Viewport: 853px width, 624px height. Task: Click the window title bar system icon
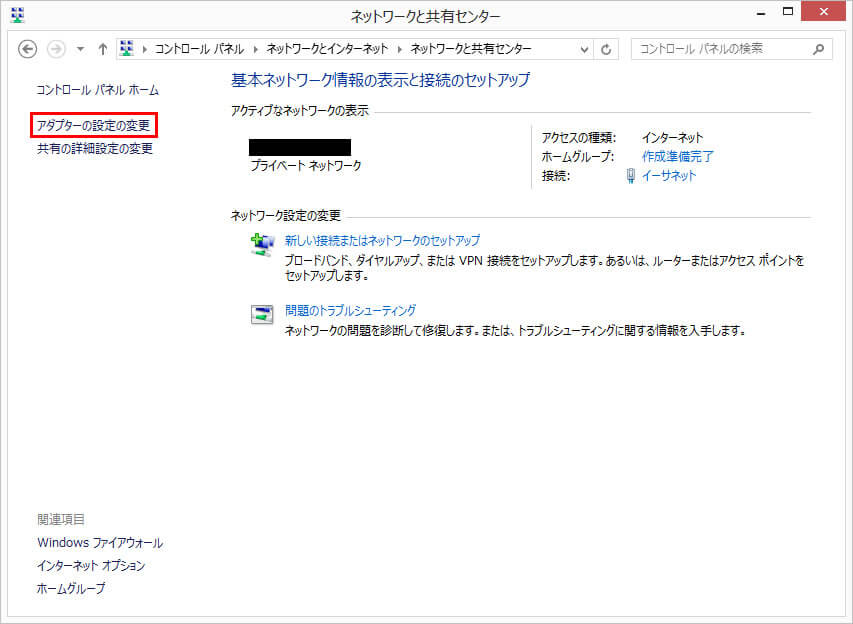17,15
